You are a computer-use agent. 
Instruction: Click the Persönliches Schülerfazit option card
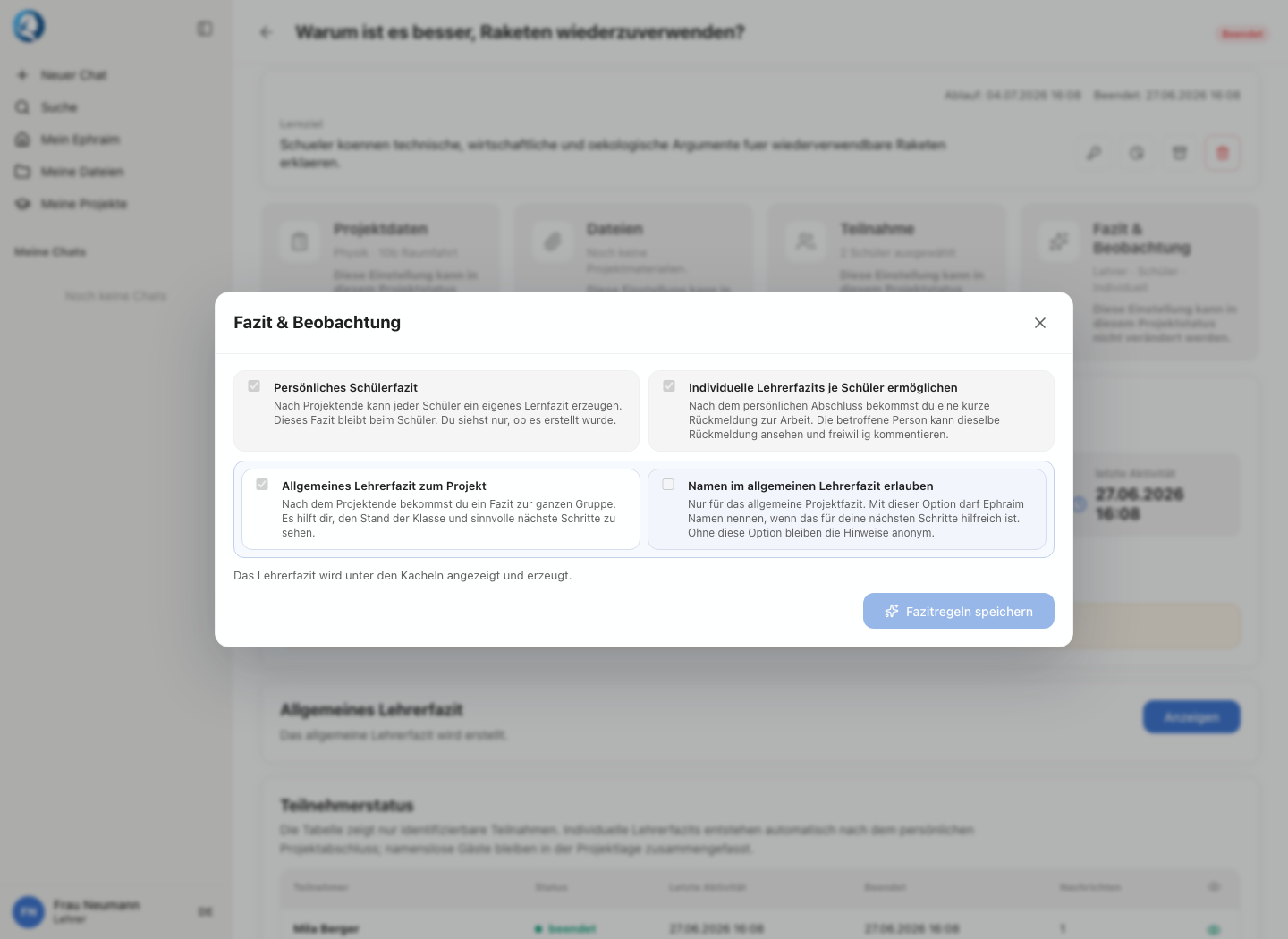tap(436, 410)
